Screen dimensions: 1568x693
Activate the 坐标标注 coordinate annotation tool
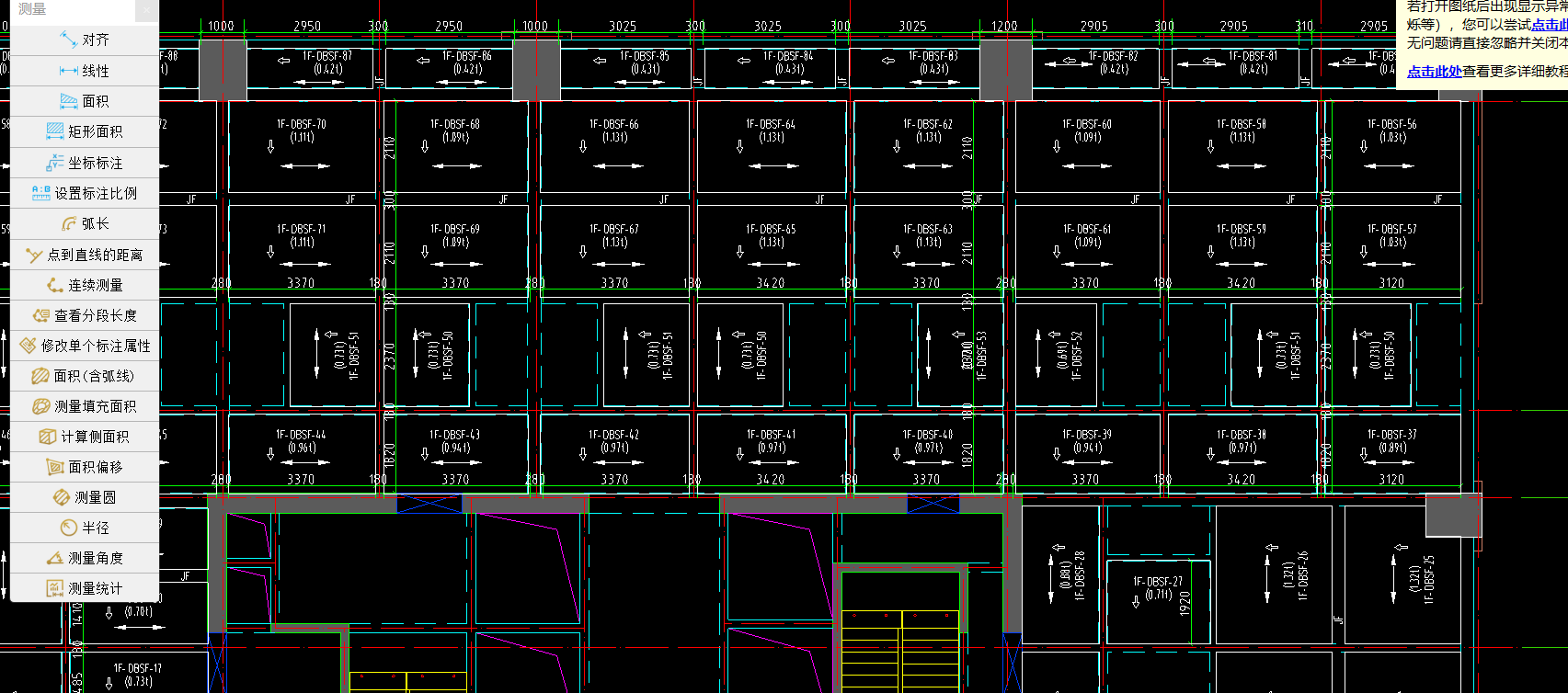point(85,163)
